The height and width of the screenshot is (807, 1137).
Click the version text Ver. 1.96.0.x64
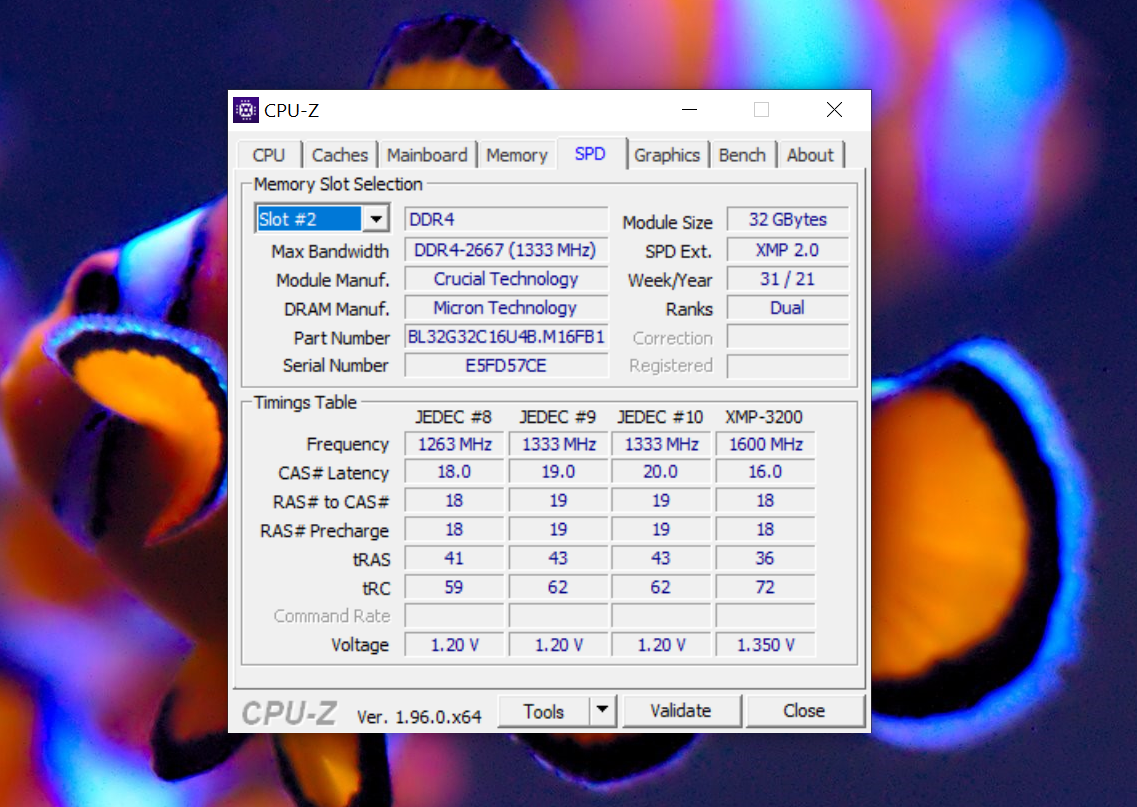(x=418, y=717)
